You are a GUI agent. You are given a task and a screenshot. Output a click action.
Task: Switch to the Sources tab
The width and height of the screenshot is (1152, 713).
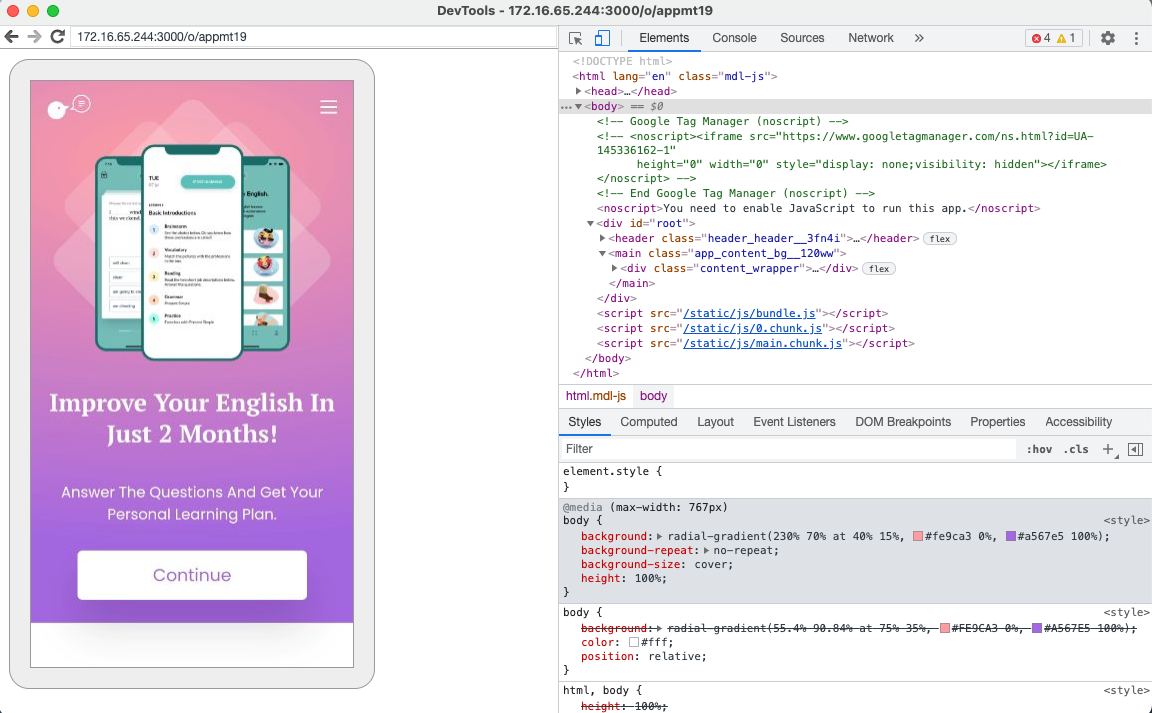pyautogui.click(x=802, y=38)
